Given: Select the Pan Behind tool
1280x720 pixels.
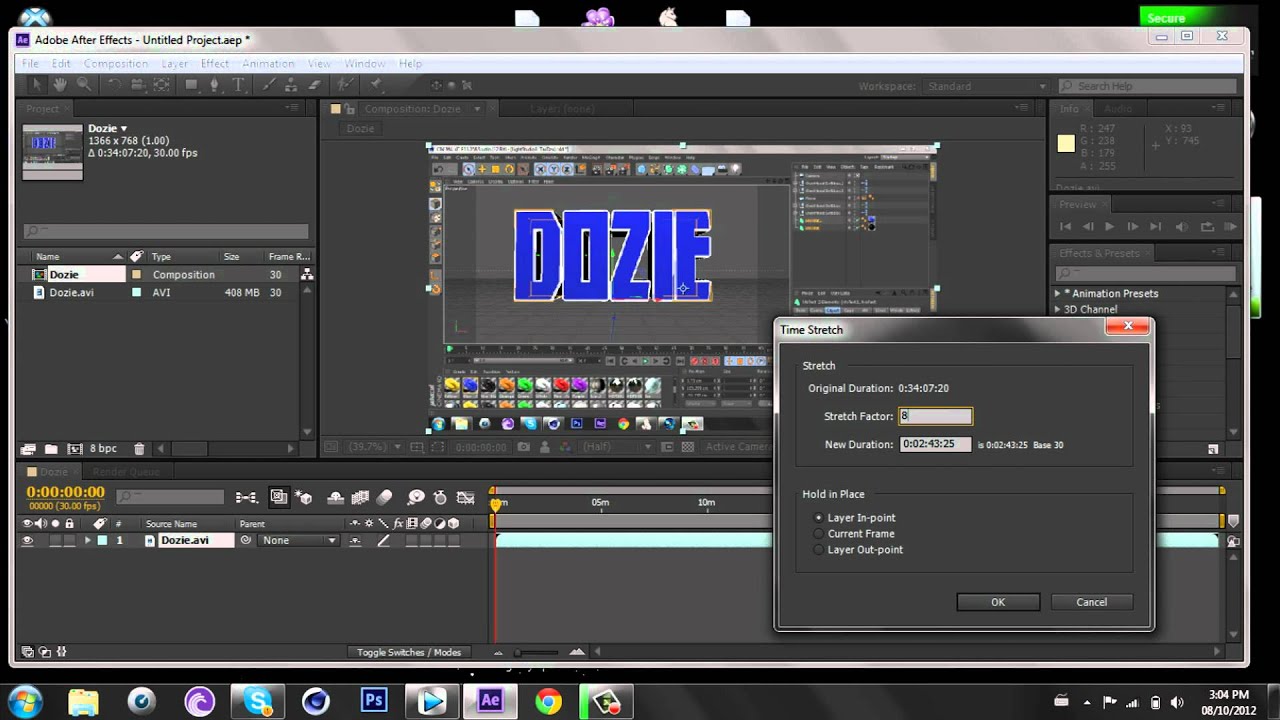Looking at the screenshot, I should (161, 86).
